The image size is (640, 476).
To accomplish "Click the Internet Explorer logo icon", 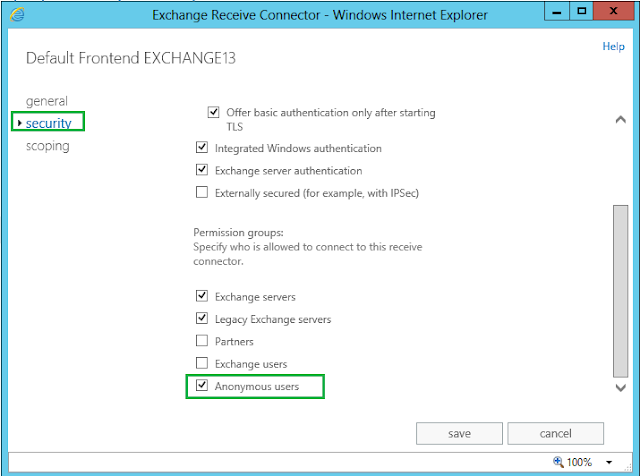I will [x=17, y=15].
